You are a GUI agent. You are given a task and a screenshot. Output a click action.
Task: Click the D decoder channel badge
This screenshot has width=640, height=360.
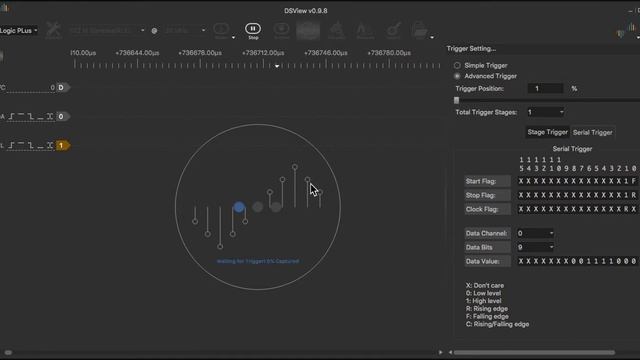(62, 88)
